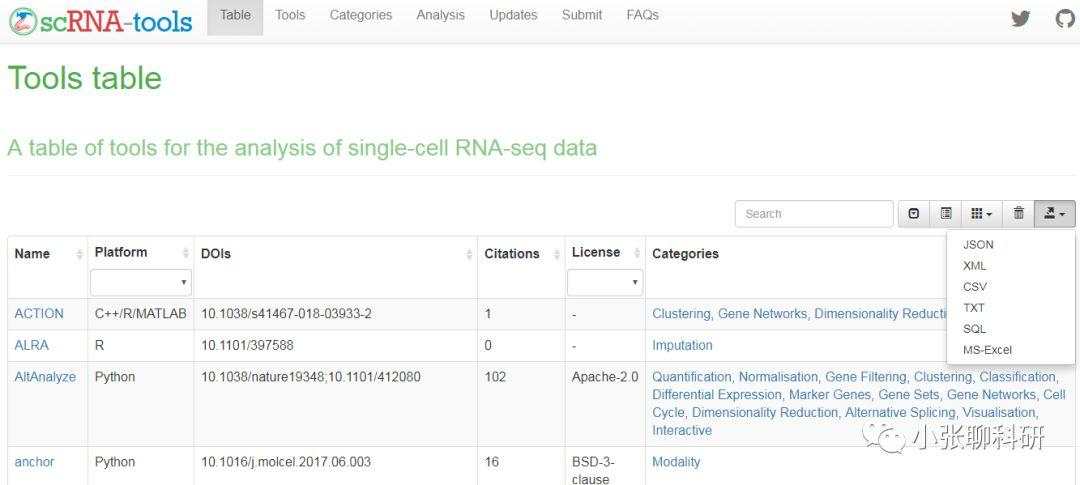
Task: Click into the Search input field
Action: tap(813, 213)
